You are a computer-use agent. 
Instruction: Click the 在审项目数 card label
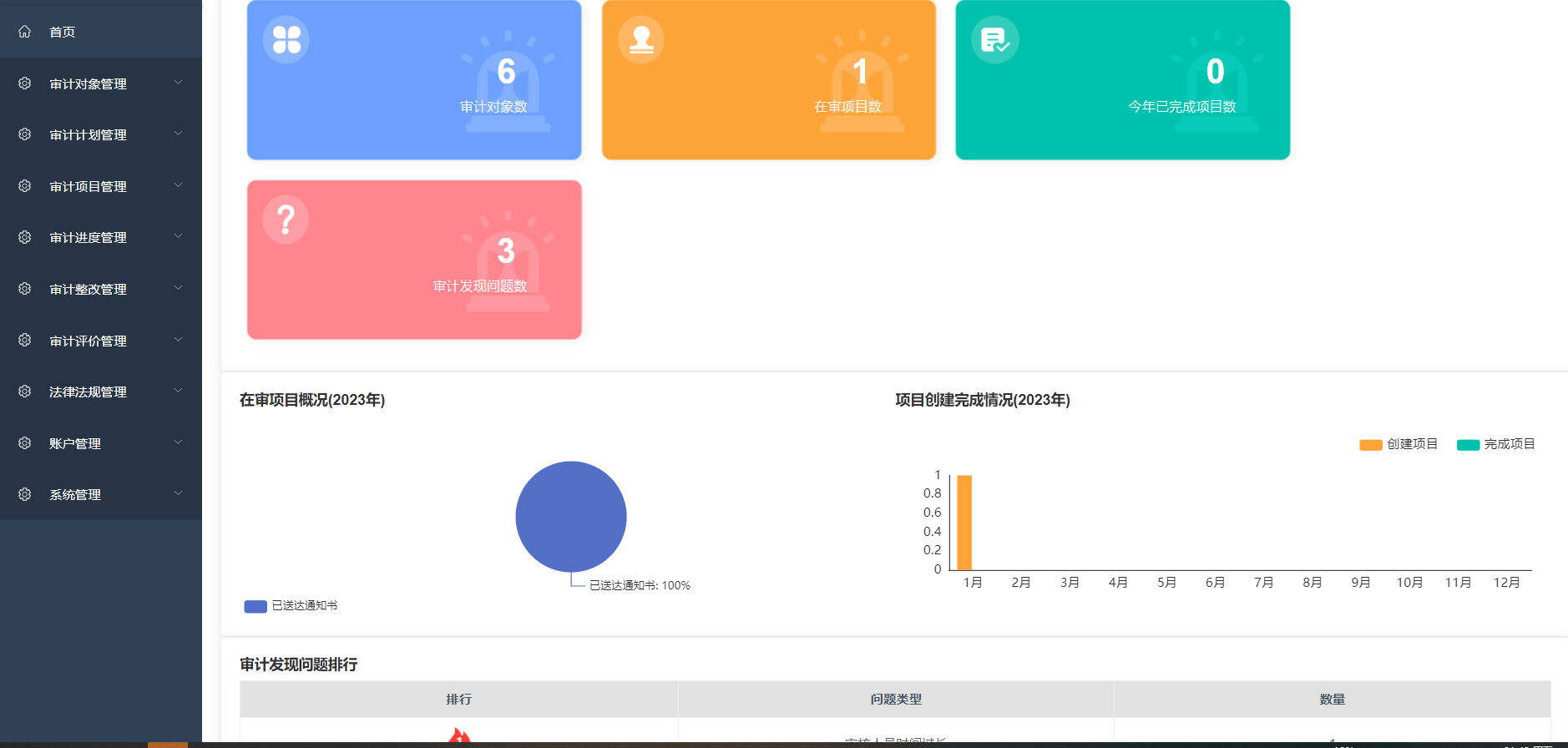tap(847, 107)
